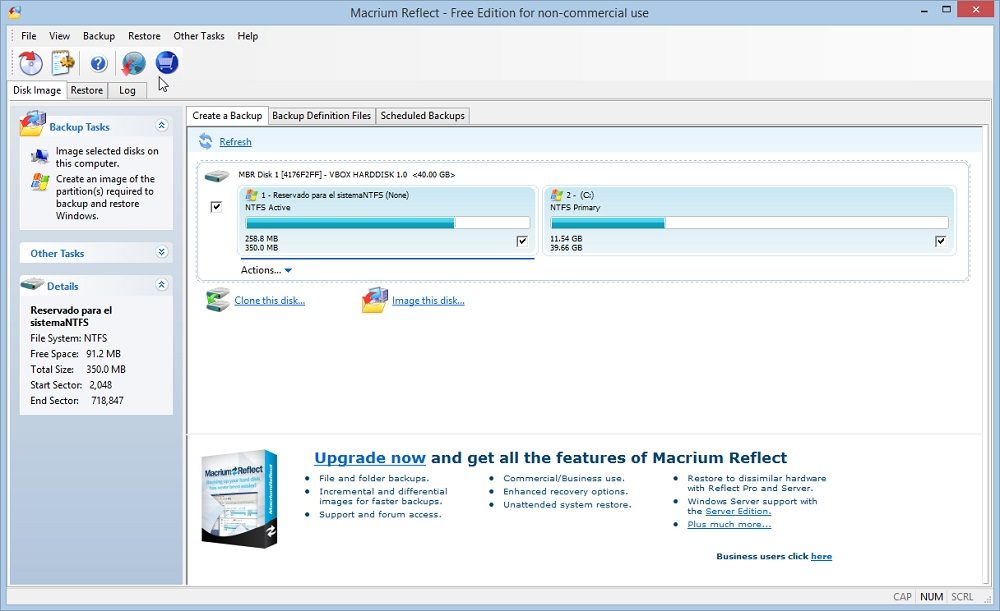Click the Windows flag icon beside Create an image
Viewport: 1000px width, 611px height.
click(40, 182)
